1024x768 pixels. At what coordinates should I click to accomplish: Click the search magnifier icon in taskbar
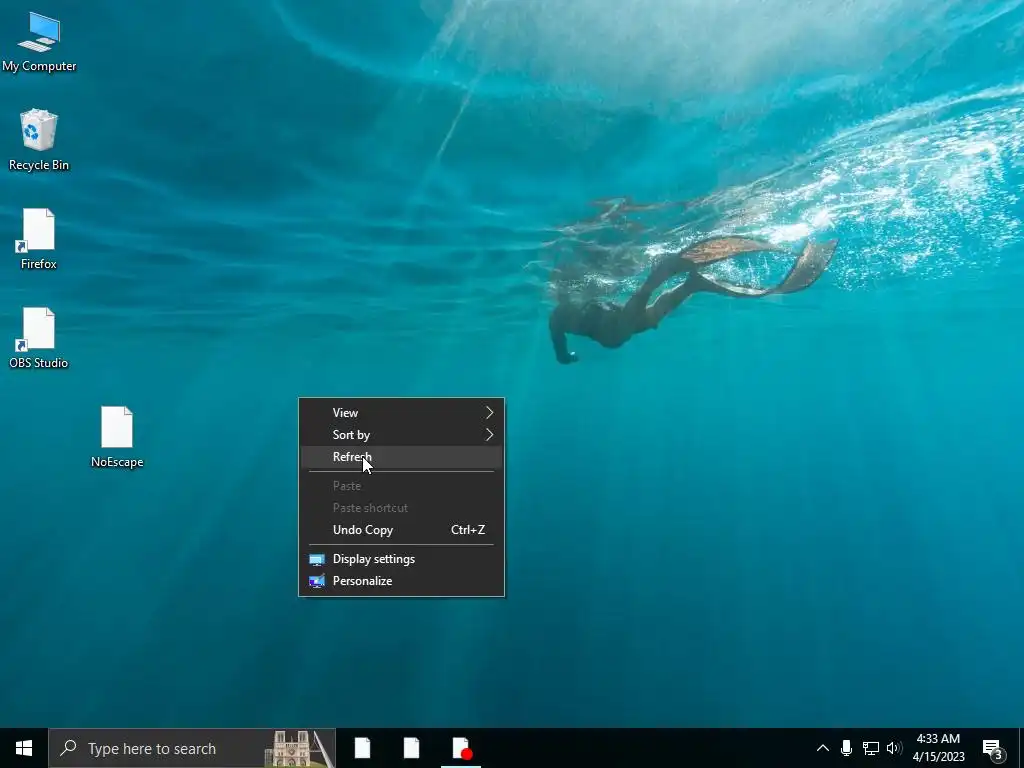[x=69, y=748]
